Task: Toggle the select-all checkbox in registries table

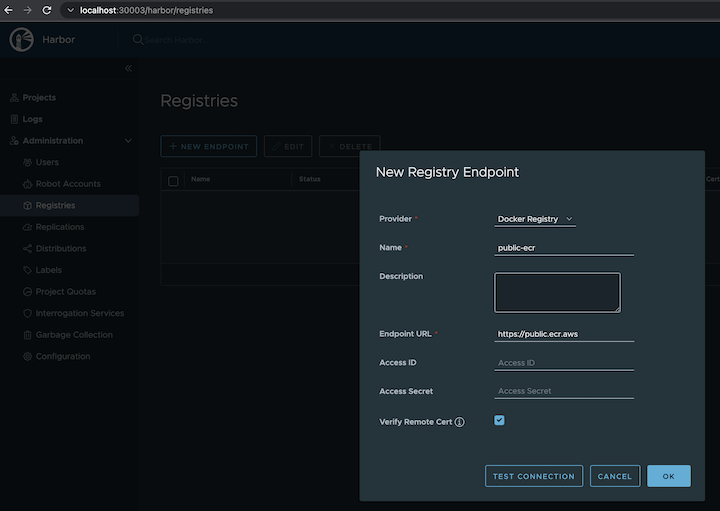Action: pyautogui.click(x=173, y=180)
